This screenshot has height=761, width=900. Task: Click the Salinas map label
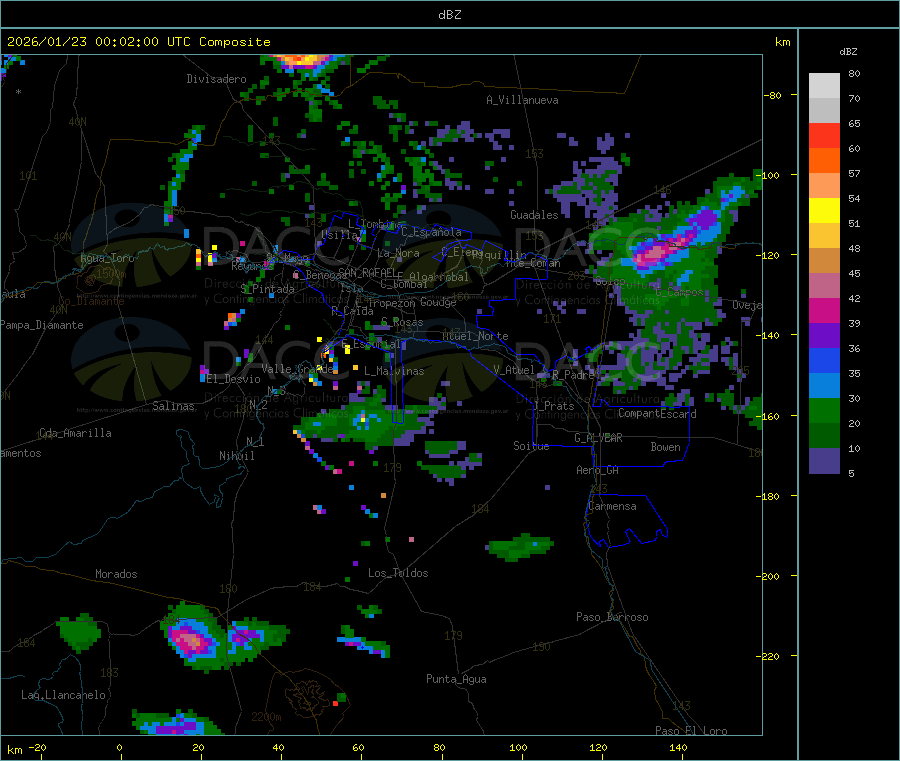click(173, 406)
